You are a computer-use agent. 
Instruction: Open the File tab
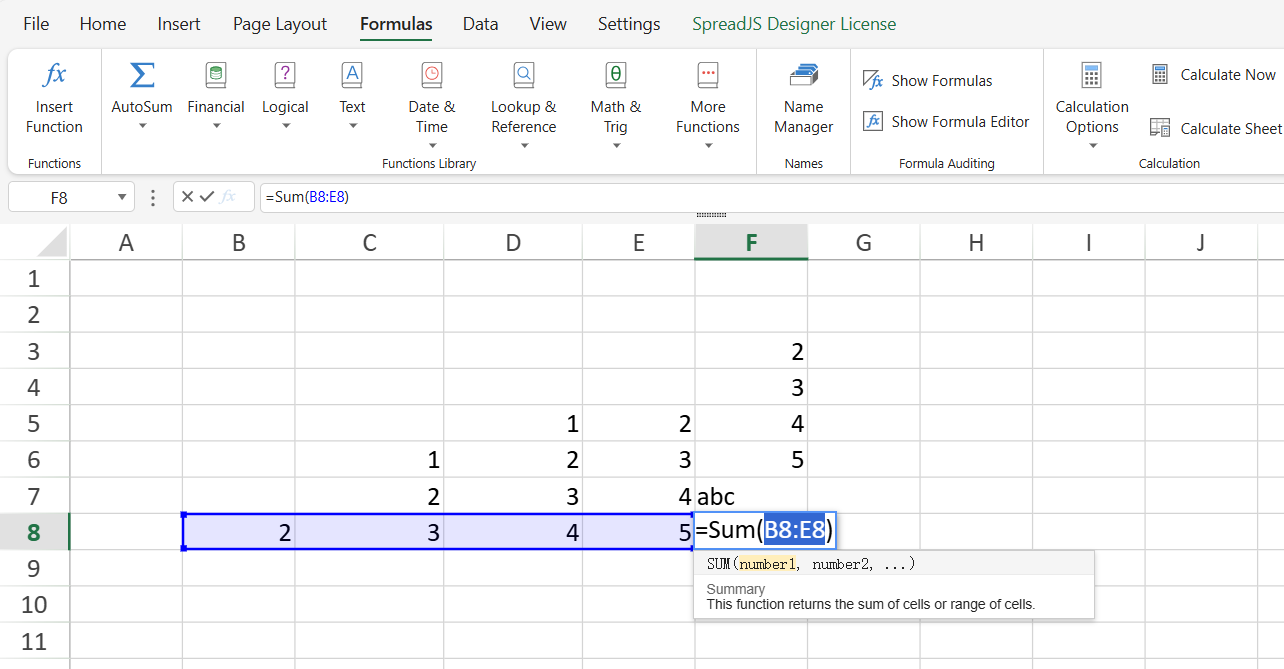pos(36,24)
